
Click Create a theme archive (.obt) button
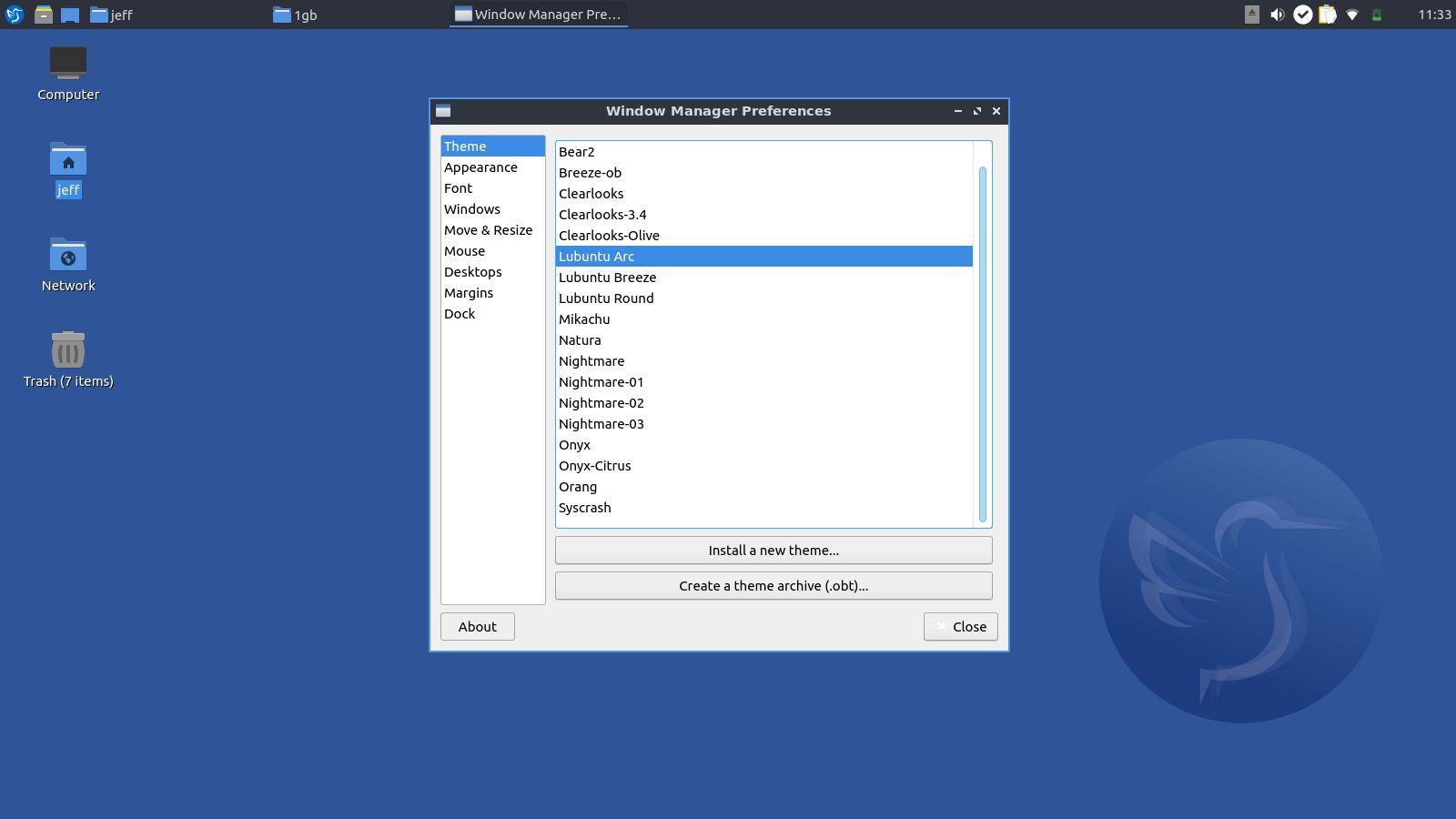click(773, 586)
